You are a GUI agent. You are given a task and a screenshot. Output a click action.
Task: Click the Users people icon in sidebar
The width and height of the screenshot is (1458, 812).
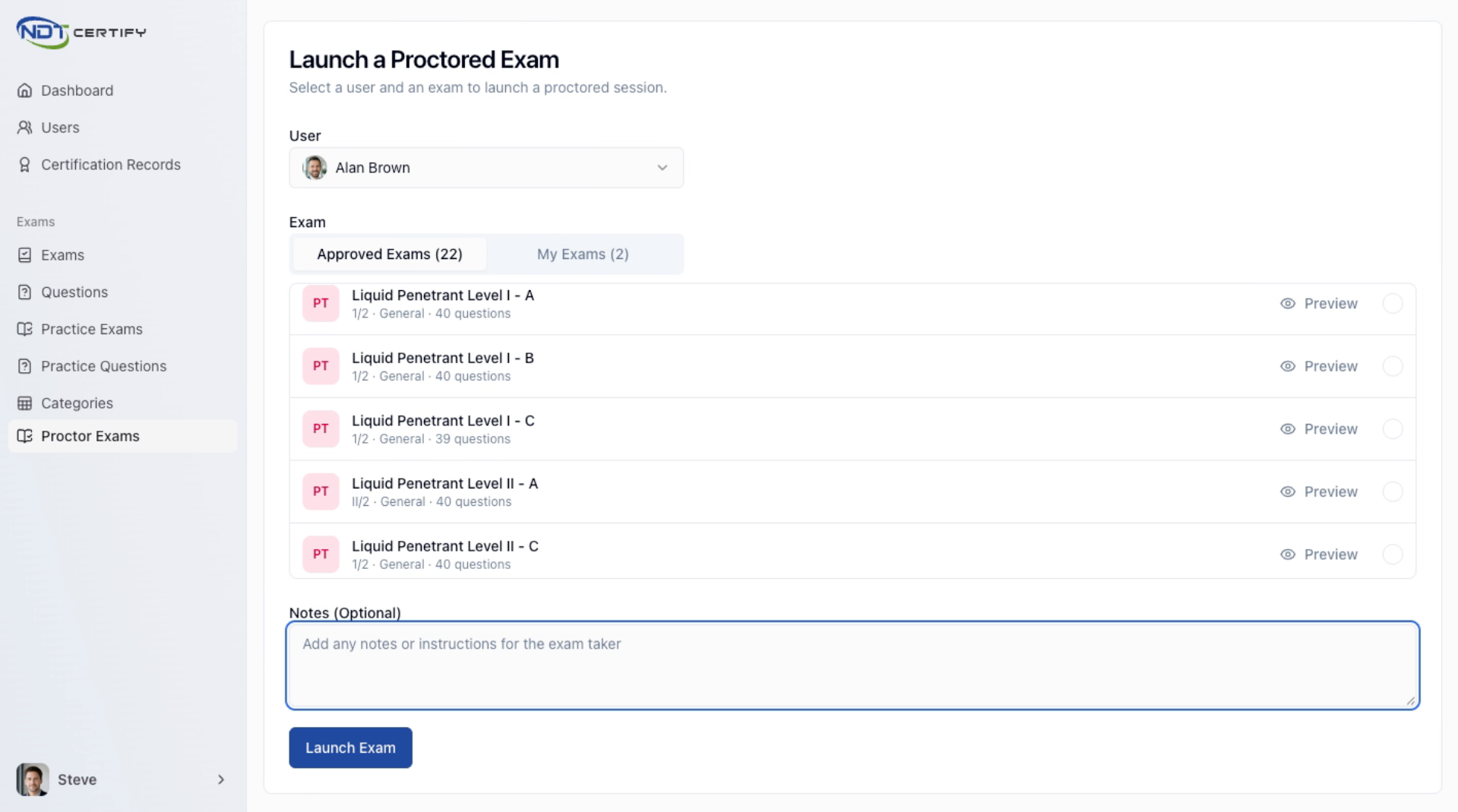[25, 128]
